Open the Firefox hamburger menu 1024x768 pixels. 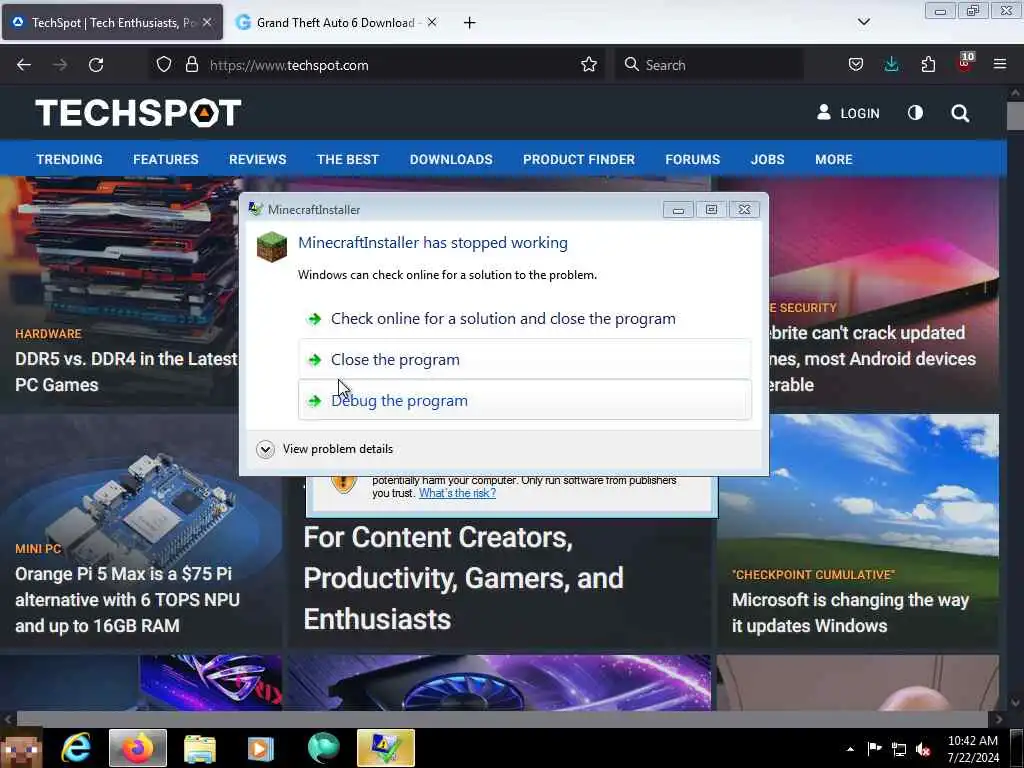1000,64
